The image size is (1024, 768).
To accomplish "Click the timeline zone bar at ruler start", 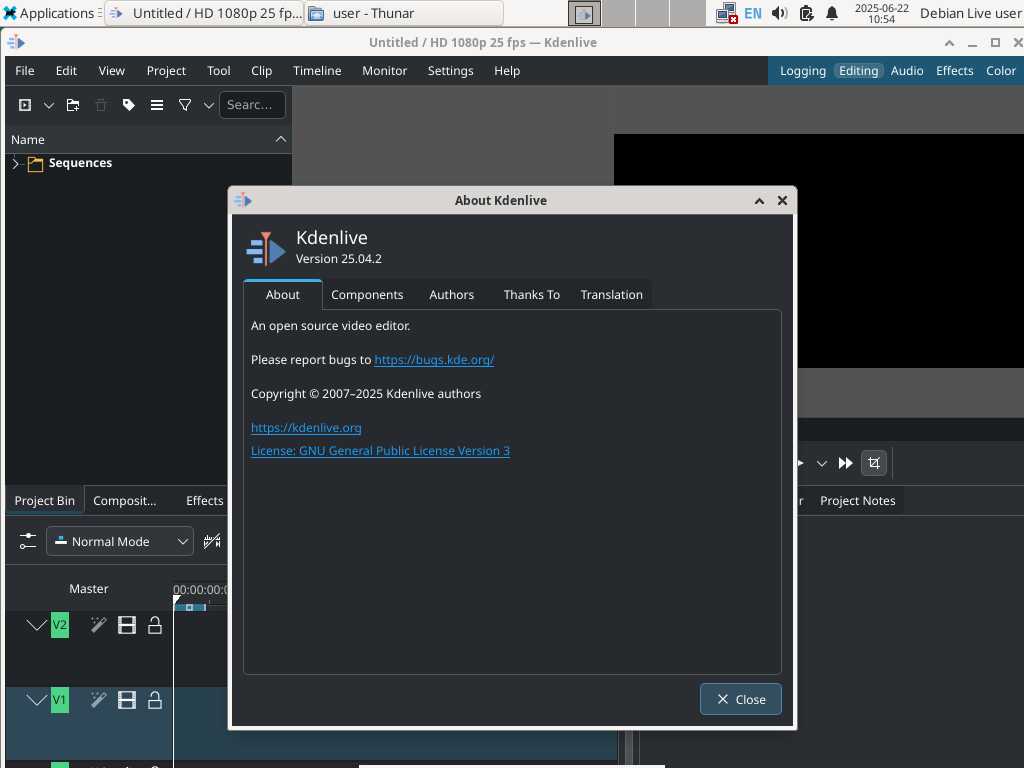I will [x=190, y=607].
